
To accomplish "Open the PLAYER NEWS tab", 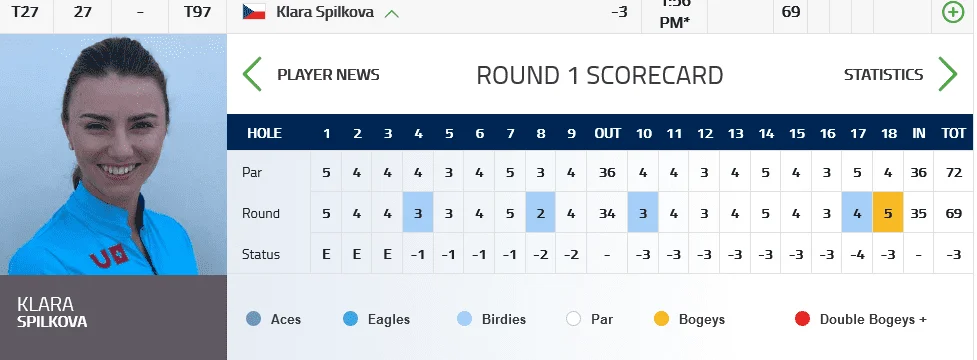I will pos(328,75).
